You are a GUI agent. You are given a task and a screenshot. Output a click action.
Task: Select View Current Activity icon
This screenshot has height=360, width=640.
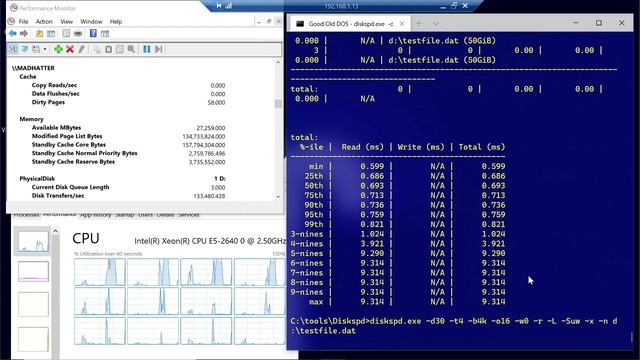pyautogui.click(x=13, y=49)
